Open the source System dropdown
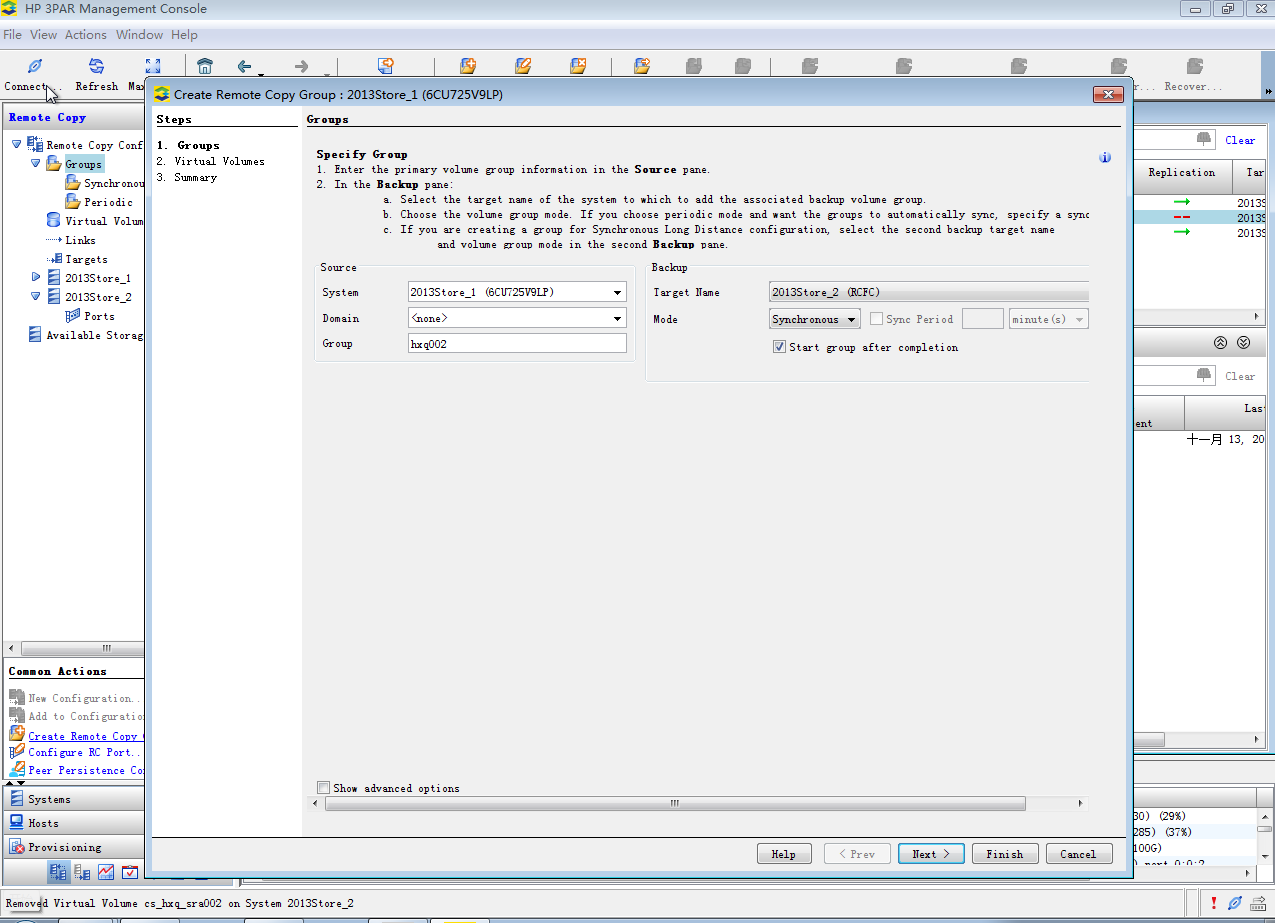 [618, 292]
